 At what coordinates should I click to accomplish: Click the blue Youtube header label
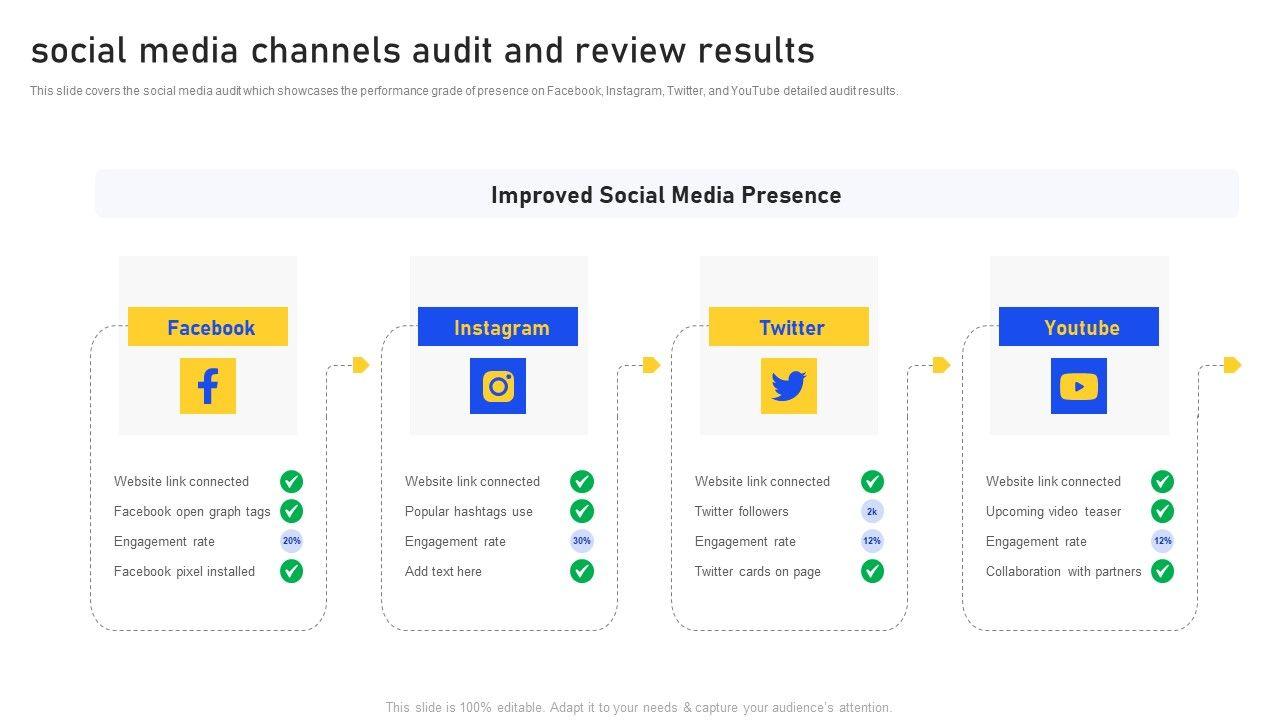pyautogui.click(x=1078, y=327)
